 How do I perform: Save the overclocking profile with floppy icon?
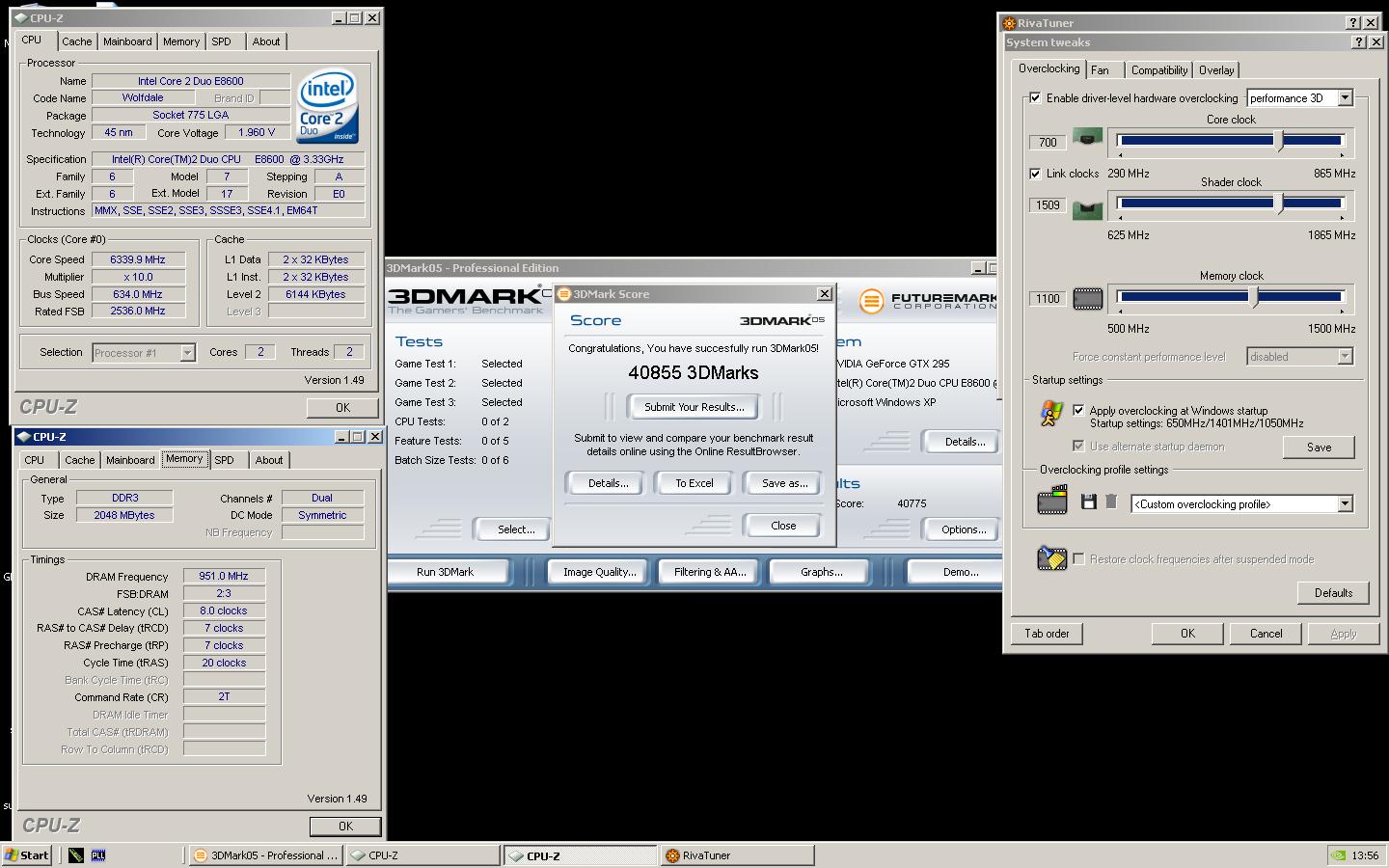point(1088,502)
